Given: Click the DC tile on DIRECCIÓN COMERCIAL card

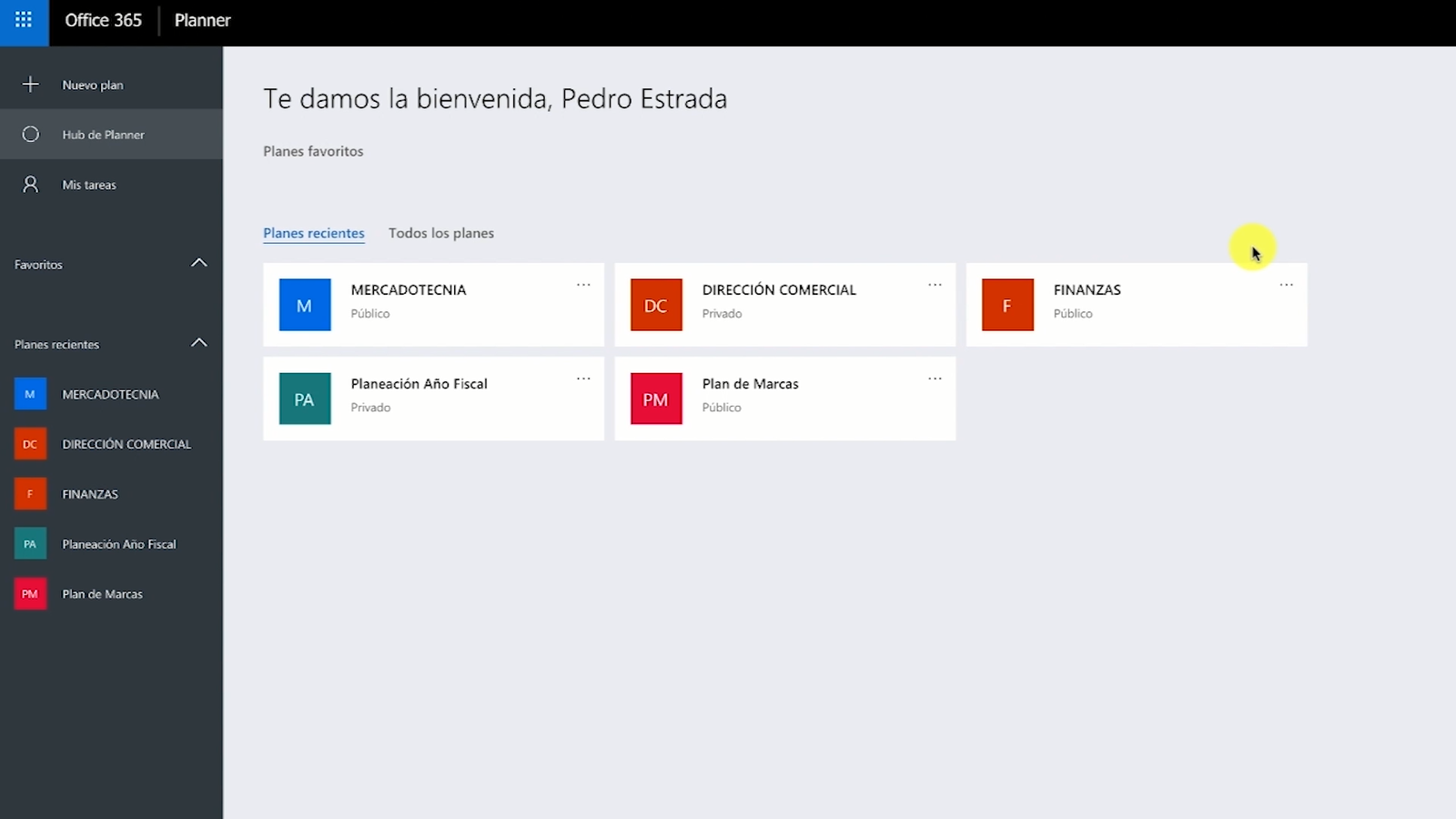Looking at the screenshot, I should point(656,305).
